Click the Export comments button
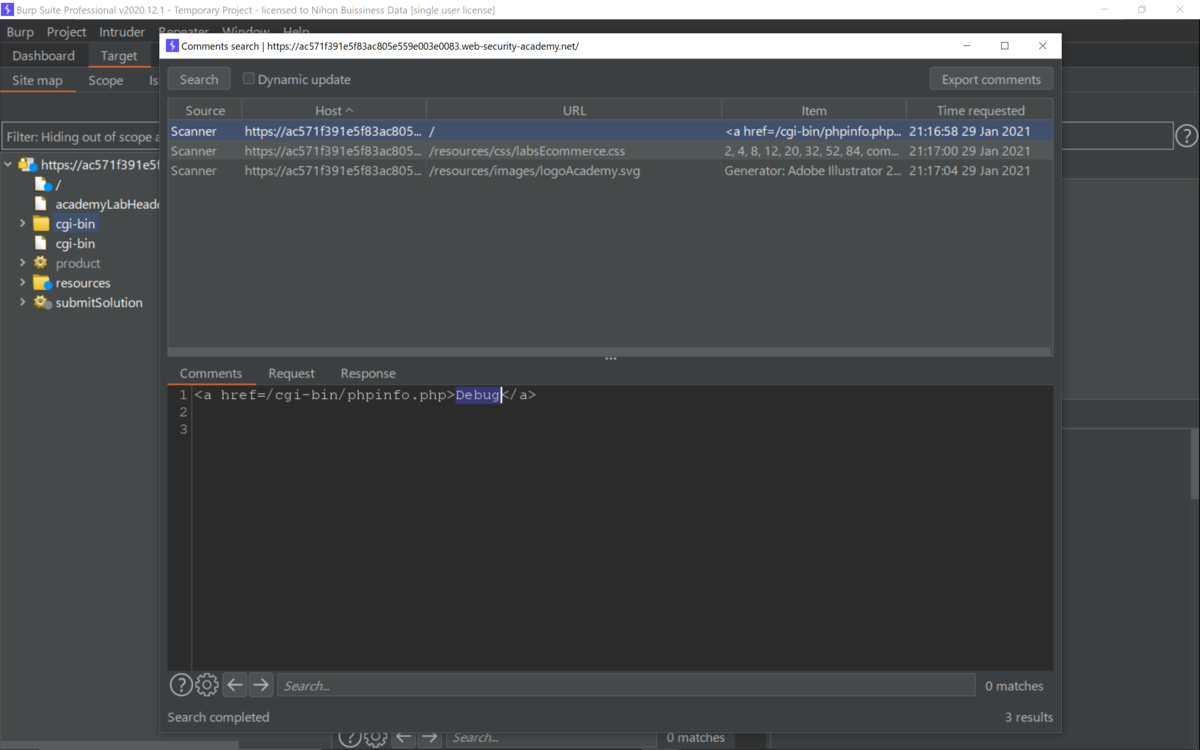Viewport: 1200px width, 750px height. click(x=991, y=79)
